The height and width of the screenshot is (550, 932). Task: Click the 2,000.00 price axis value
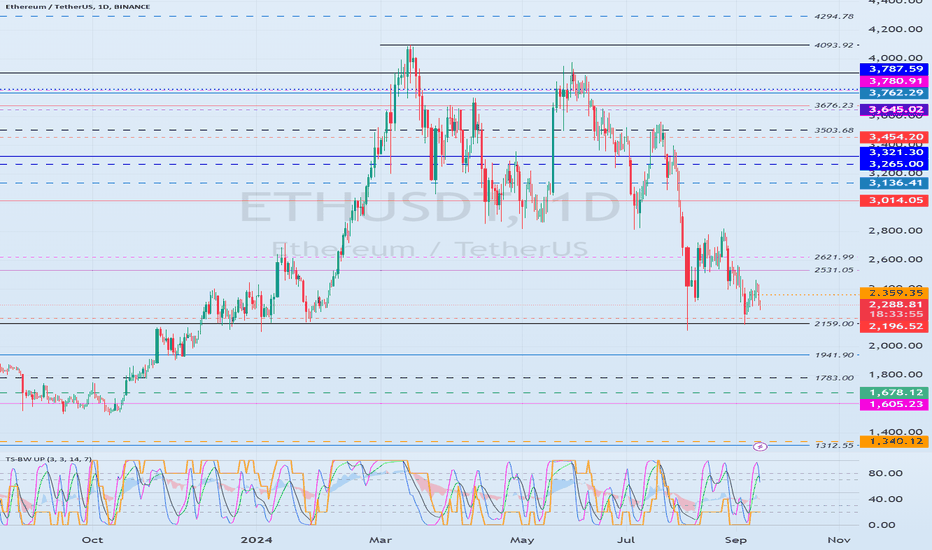[895, 346]
